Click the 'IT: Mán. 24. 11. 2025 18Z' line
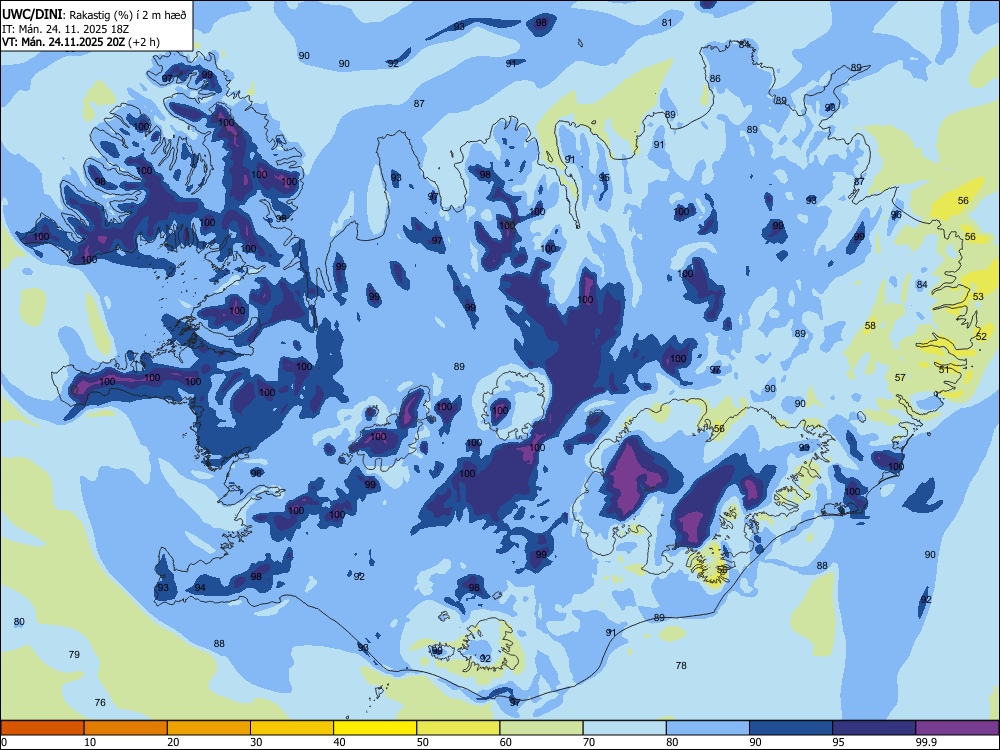 [66, 29]
